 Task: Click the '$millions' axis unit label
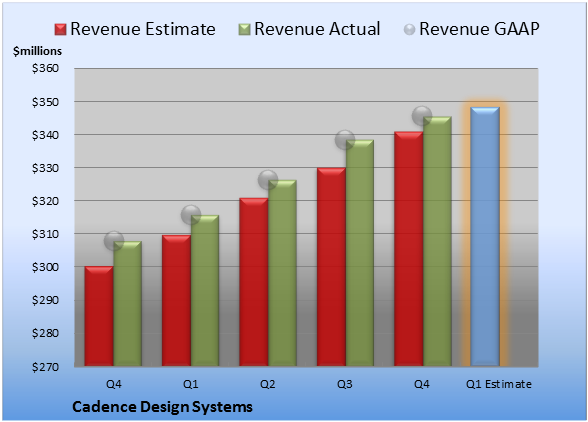click(38, 51)
